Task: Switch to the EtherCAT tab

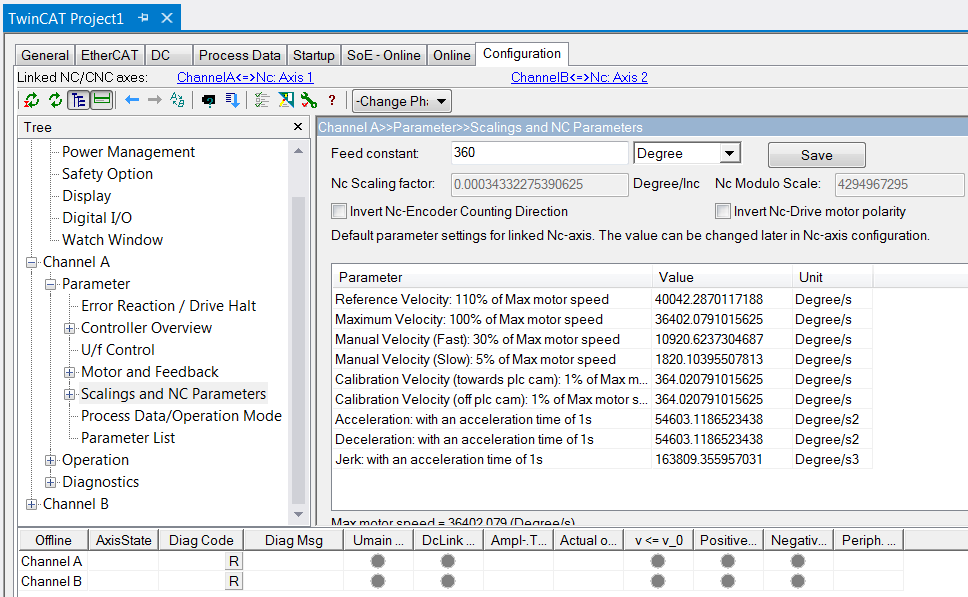Action: [110, 55]
